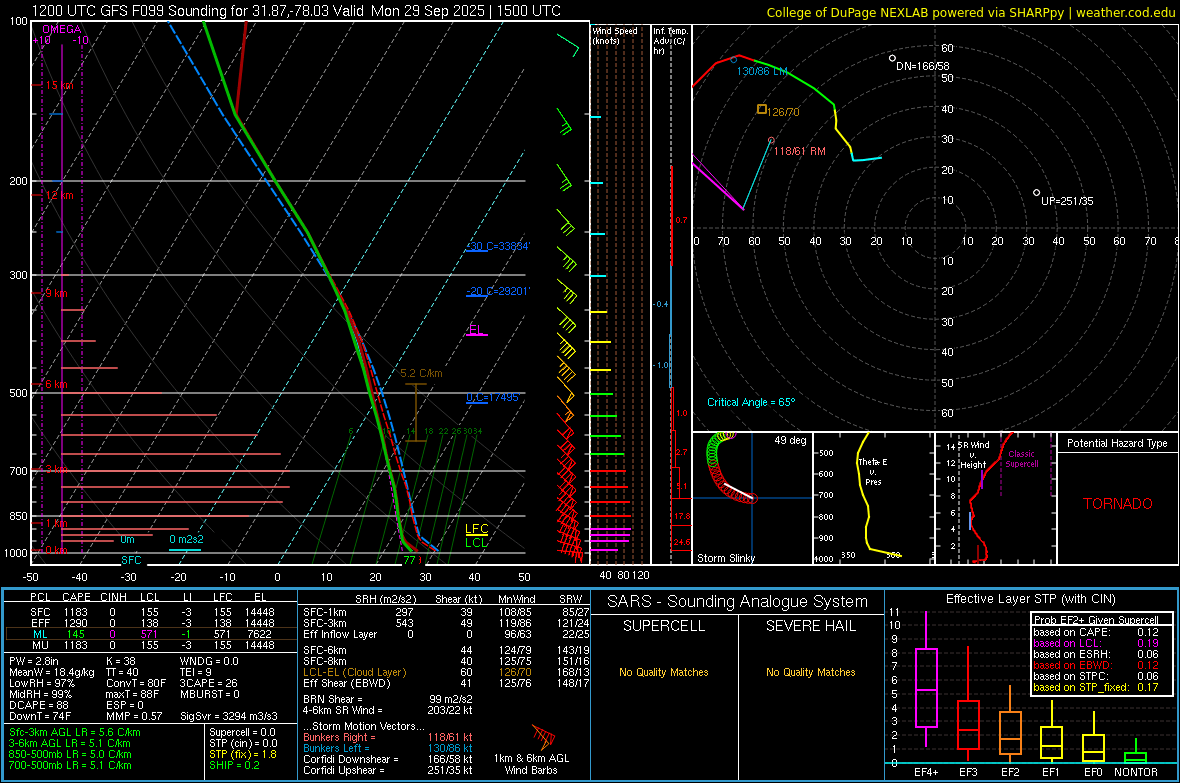1180x783 pixels.
Task: Click the 'Inf. Temp. Adv.' column header
Action: (x=670, y=41)
